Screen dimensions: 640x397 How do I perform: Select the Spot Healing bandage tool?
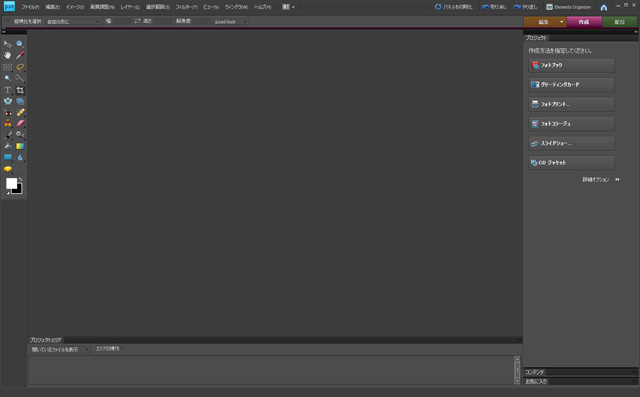20,112
